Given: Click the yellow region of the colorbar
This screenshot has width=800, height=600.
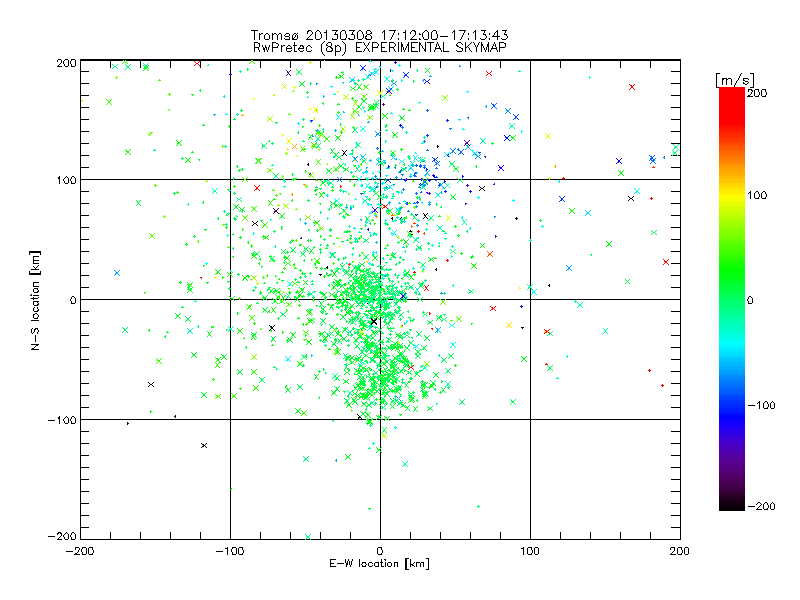Looking at the screenshot, I should pos(732,195).
